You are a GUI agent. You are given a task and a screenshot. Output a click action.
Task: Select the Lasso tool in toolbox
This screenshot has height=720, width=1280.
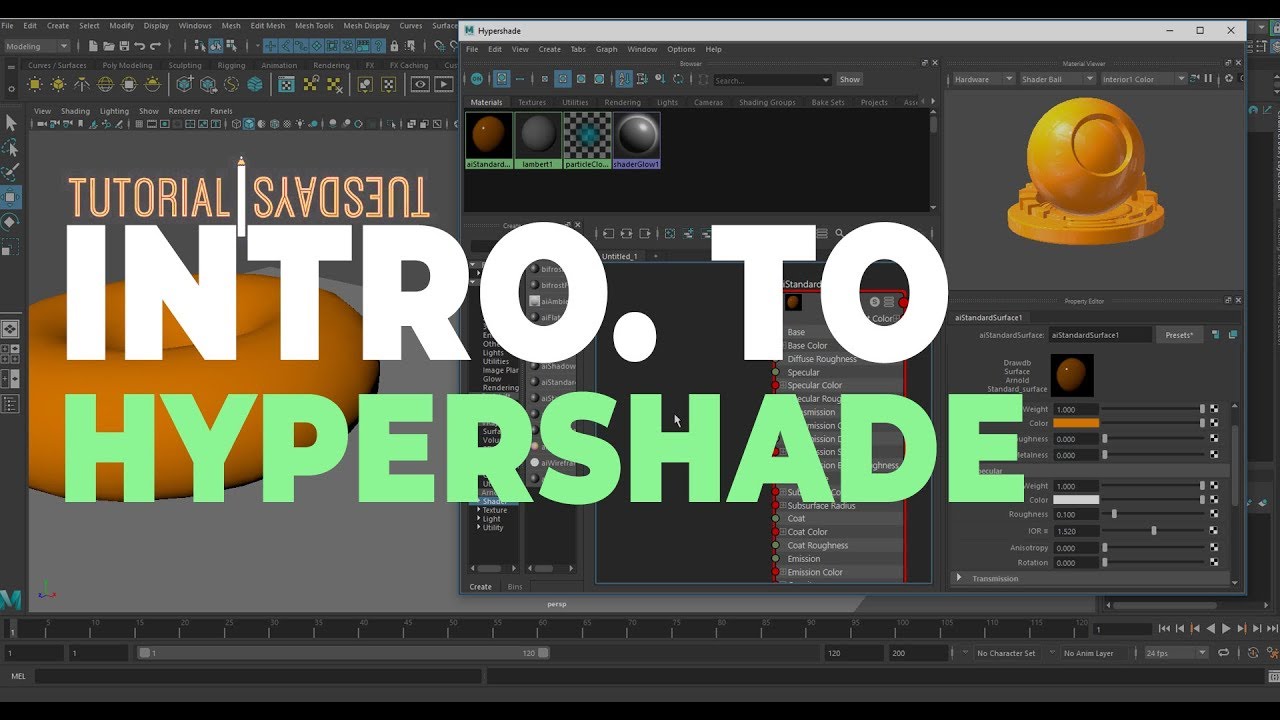coord(11,147)
